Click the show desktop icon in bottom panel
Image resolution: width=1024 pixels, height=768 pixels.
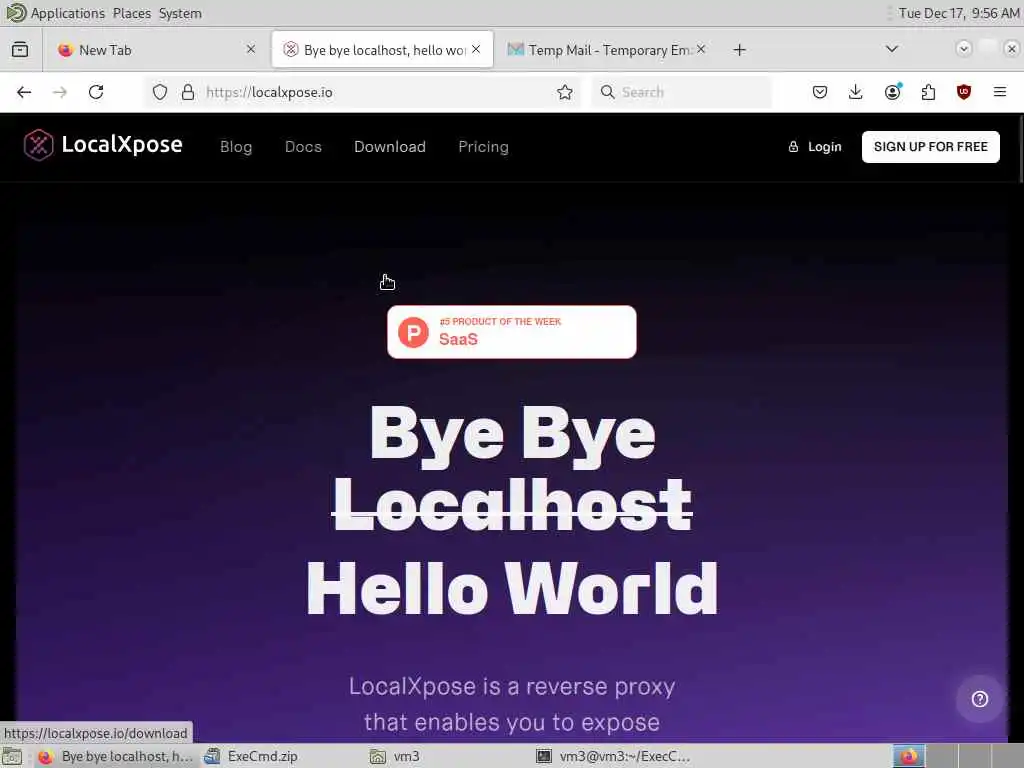[12, 756]
